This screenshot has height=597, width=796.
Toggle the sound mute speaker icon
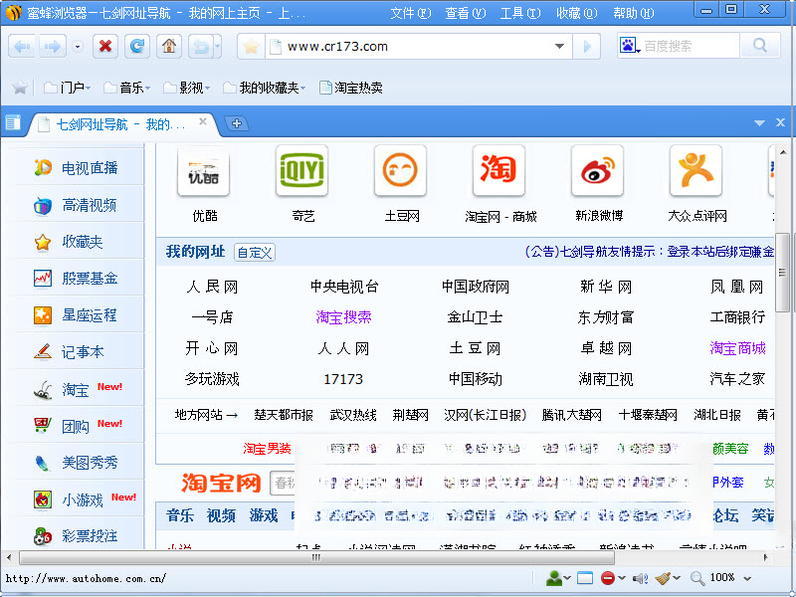640,578
